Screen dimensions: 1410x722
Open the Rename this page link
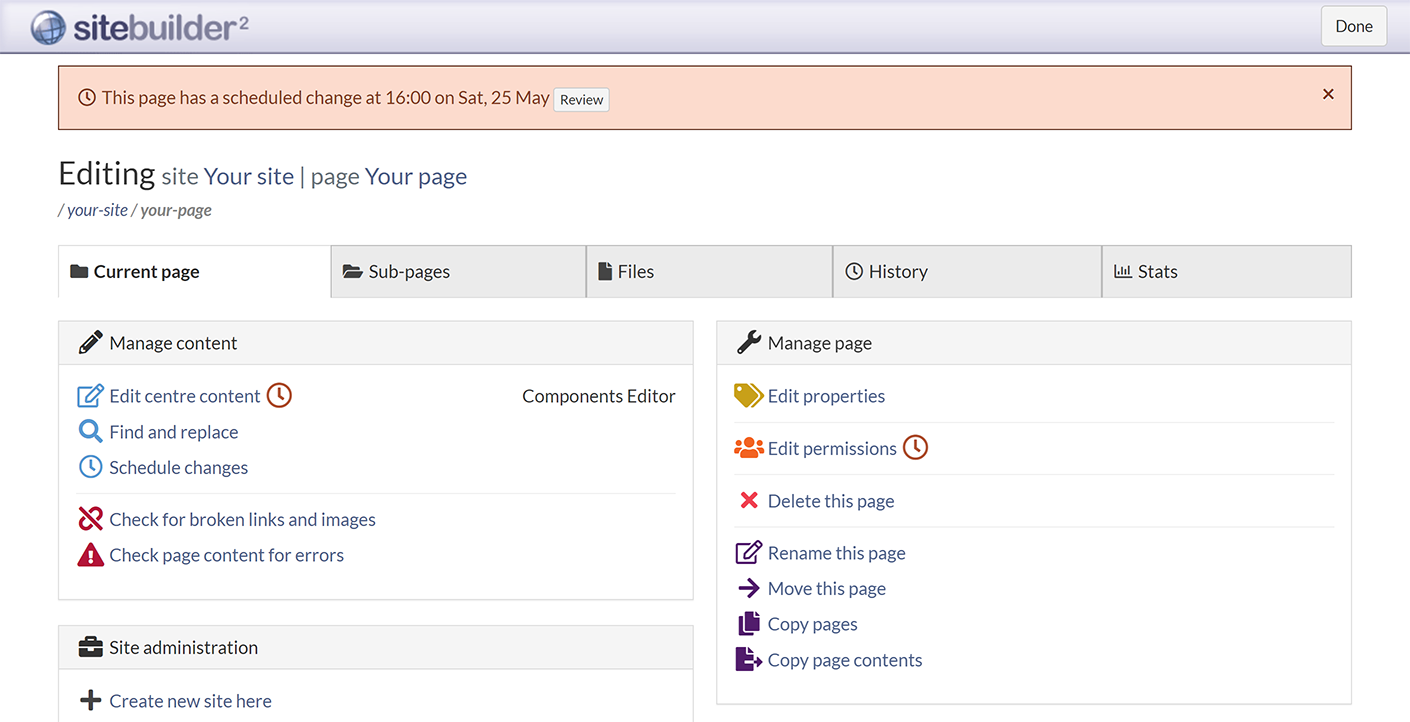coord(836,553)
